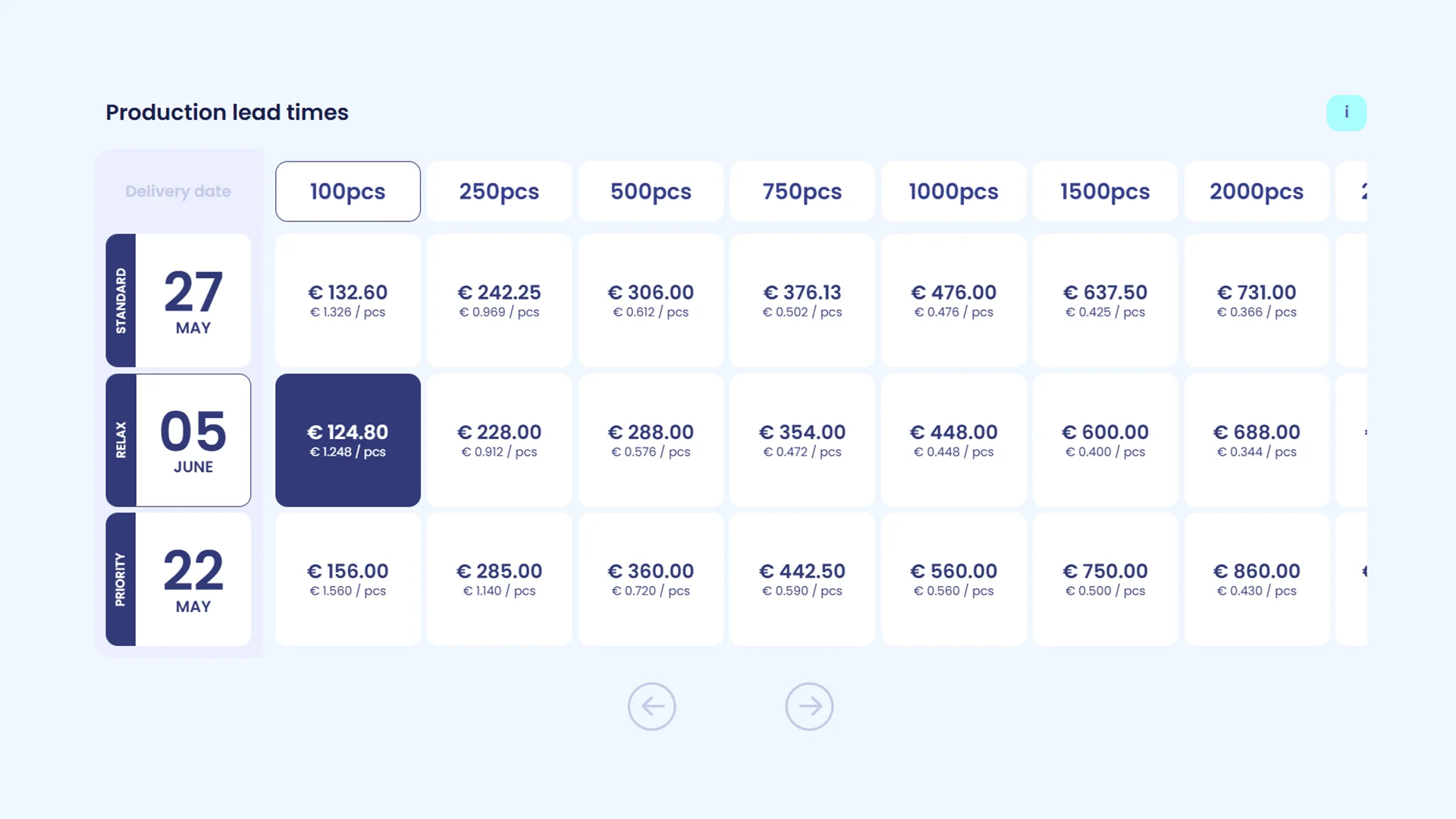Pick the € 306.00 price option
This screenshot has width=1456, height=819.
coord(651,300)
